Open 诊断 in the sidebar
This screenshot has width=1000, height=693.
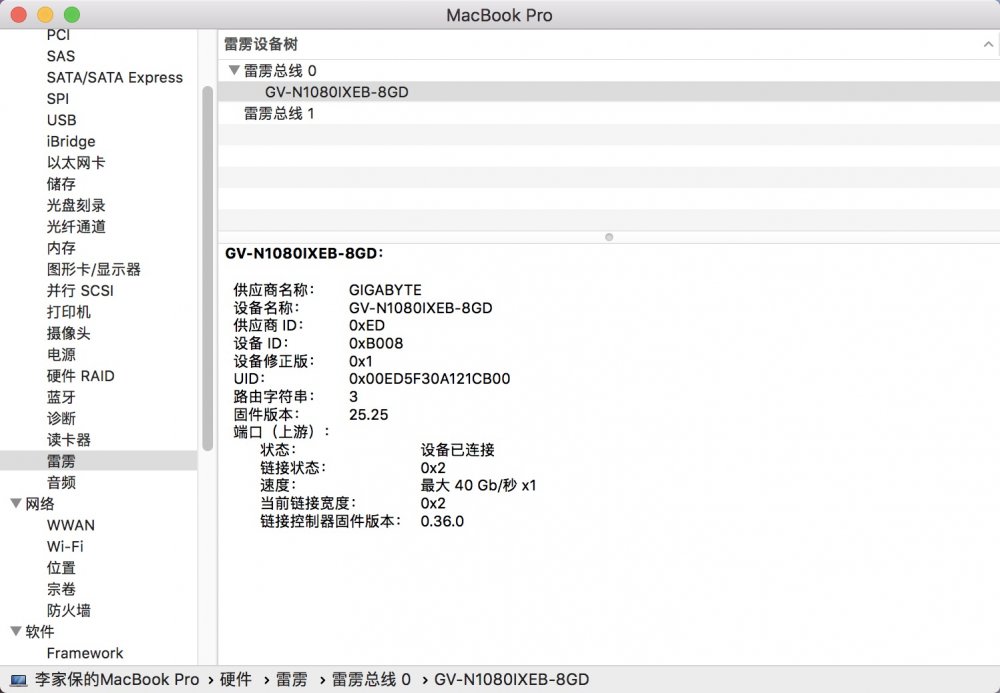pos(61,418)
